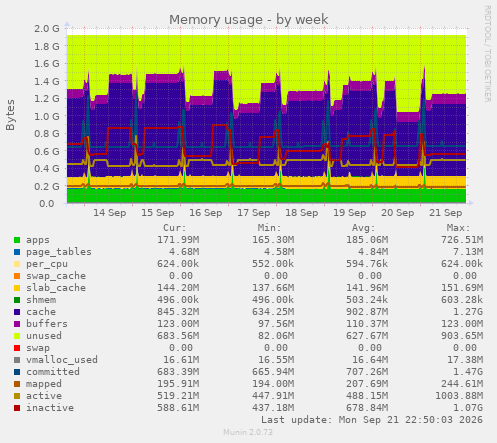Click the 'Bytes' vertical axis label
Image resolution: width=497 pixels, height=443 pixels.
coord(10,115)
